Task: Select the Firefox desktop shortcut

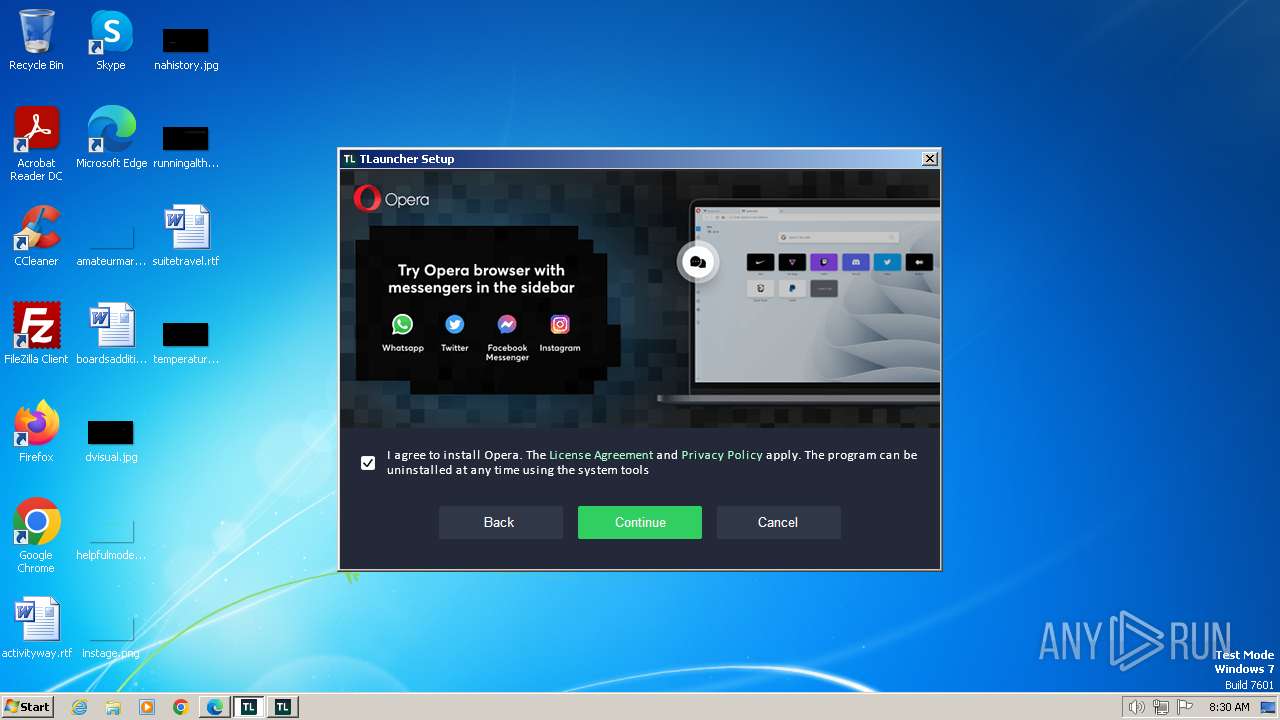Action: click(x=36, y=431)
